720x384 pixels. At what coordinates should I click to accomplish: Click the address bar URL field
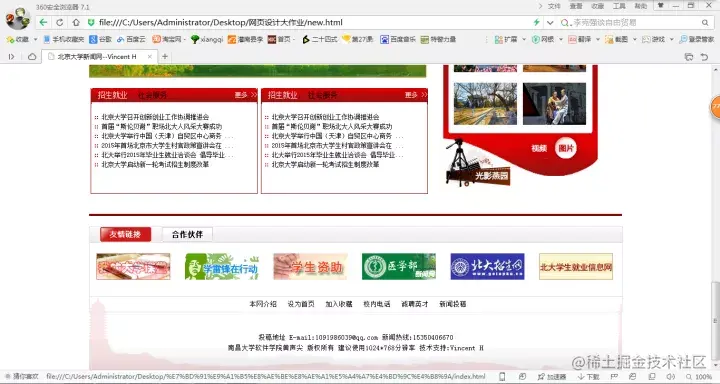tap(312, 22)
